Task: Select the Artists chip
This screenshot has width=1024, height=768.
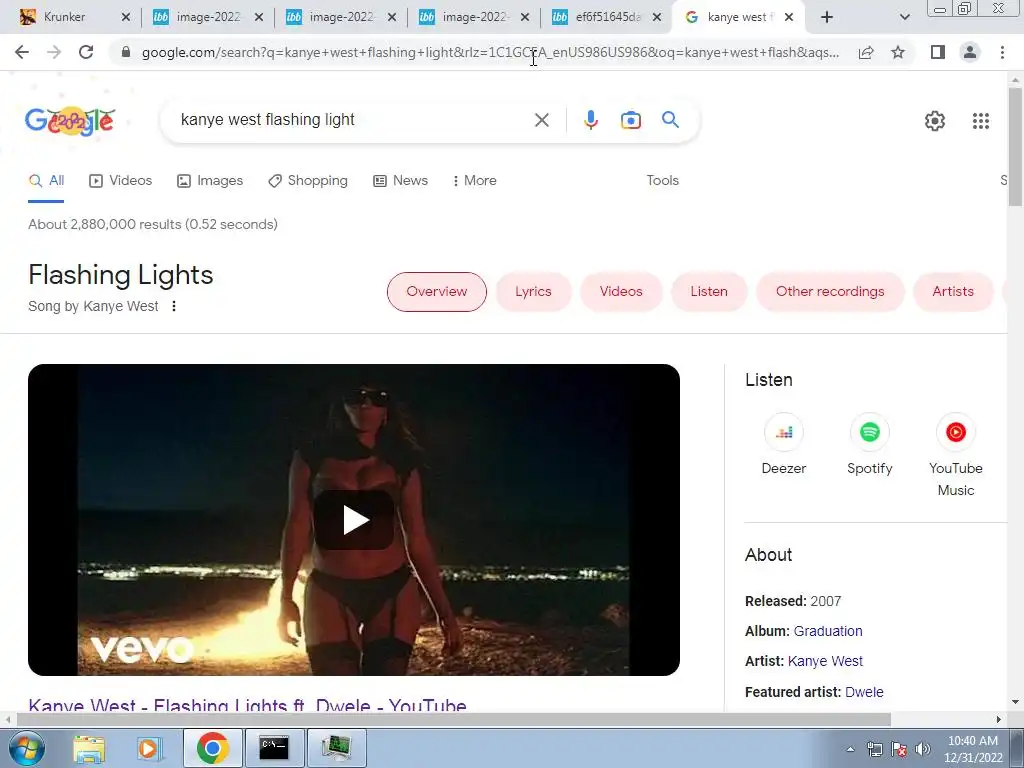Action: [x=952, y=292]
